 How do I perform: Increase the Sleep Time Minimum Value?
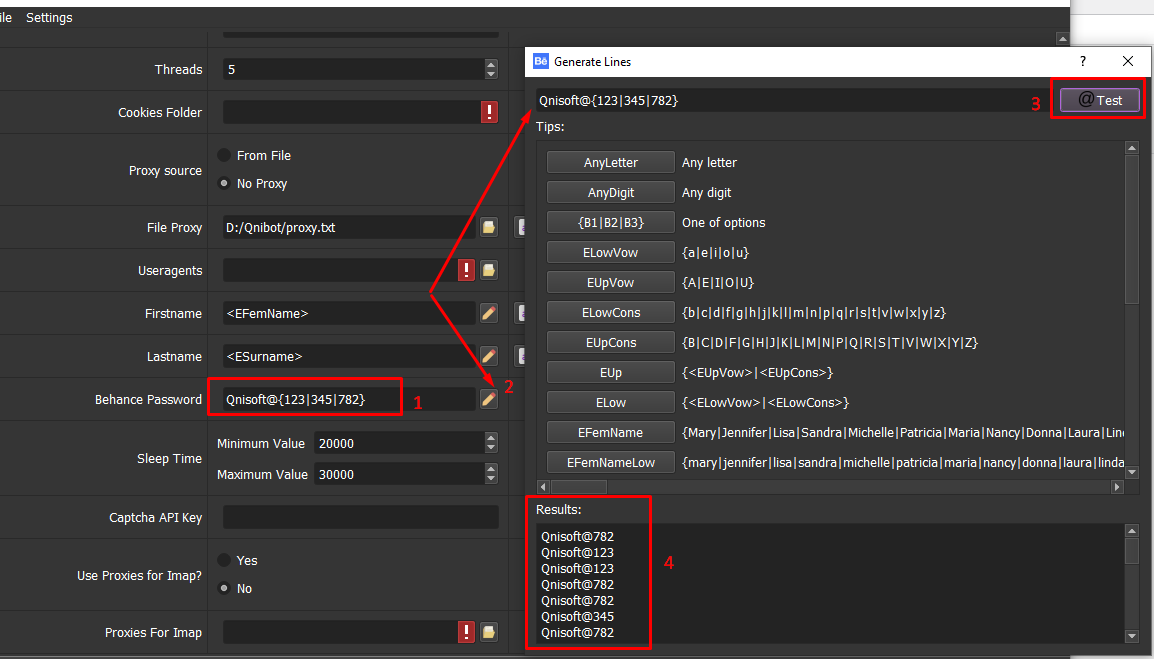(491, 438)
